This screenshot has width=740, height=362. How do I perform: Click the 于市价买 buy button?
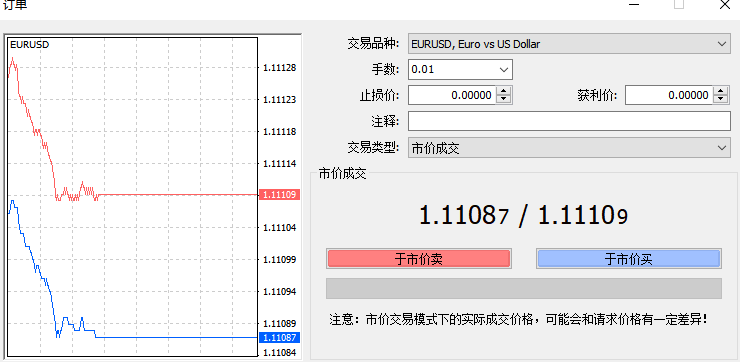coord(629,259)
